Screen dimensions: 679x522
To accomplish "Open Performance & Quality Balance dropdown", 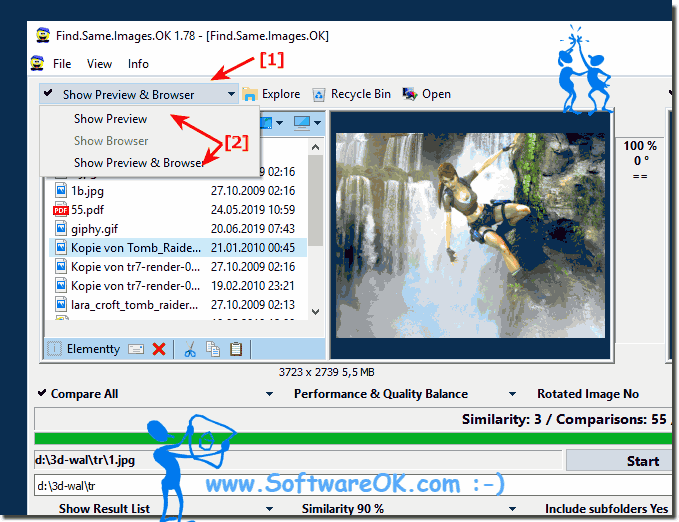I will [512, 394].
